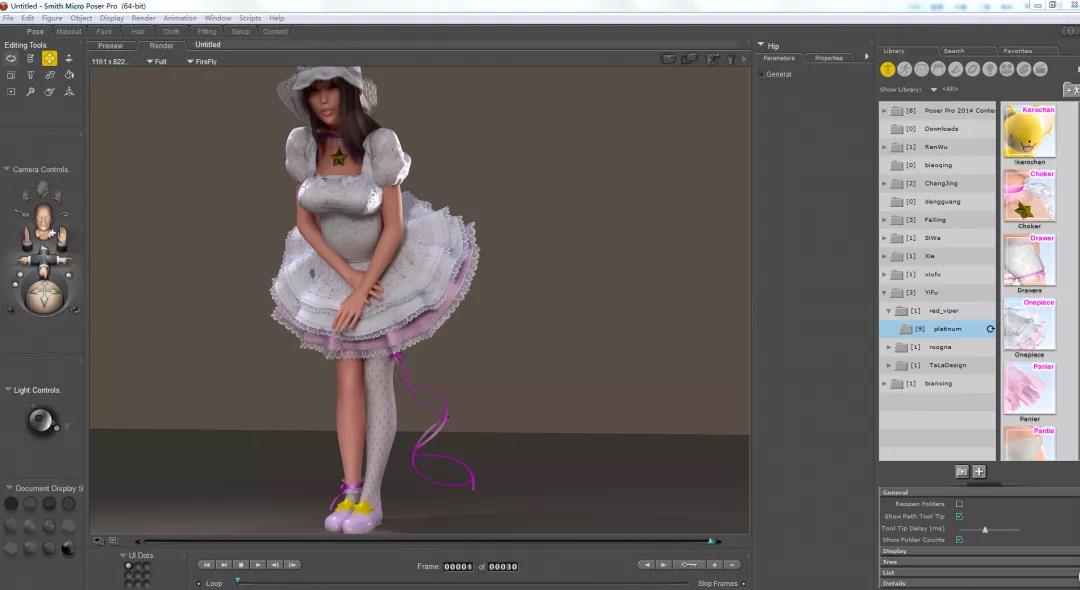
Task: Click the Stop animation button
Action: (240, 565)
